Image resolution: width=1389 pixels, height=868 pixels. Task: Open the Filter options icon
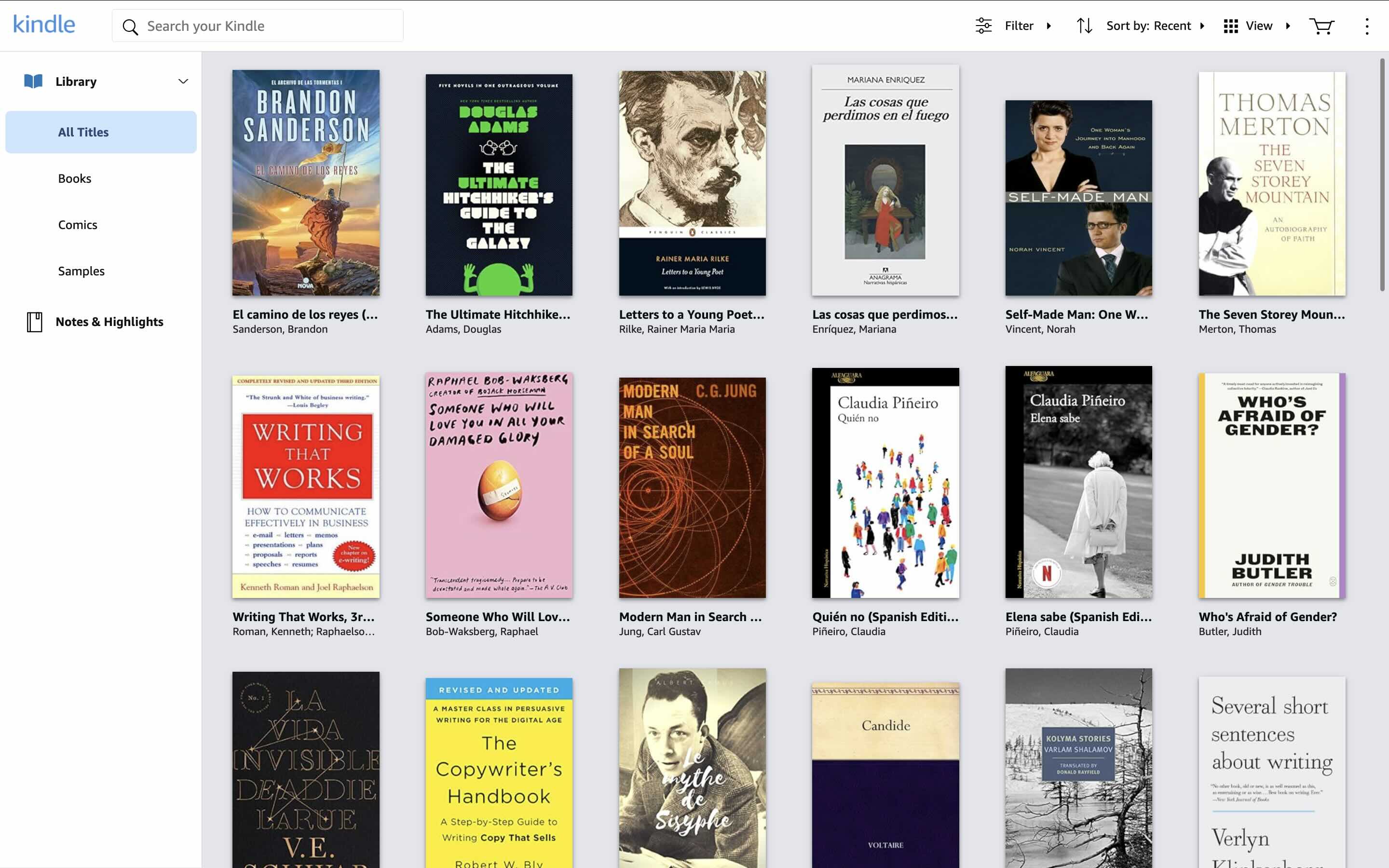point(985,25)
